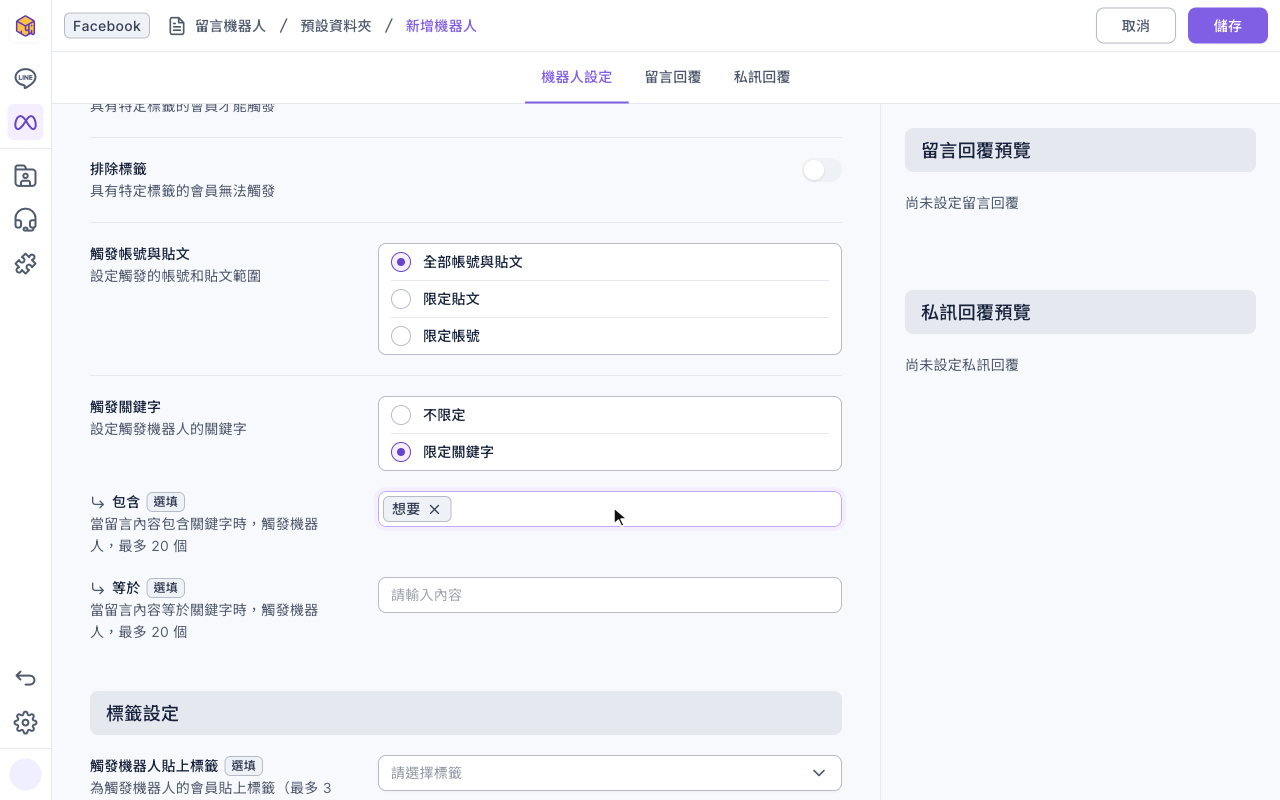Click the 取消 button

[x=1136, y=26]
